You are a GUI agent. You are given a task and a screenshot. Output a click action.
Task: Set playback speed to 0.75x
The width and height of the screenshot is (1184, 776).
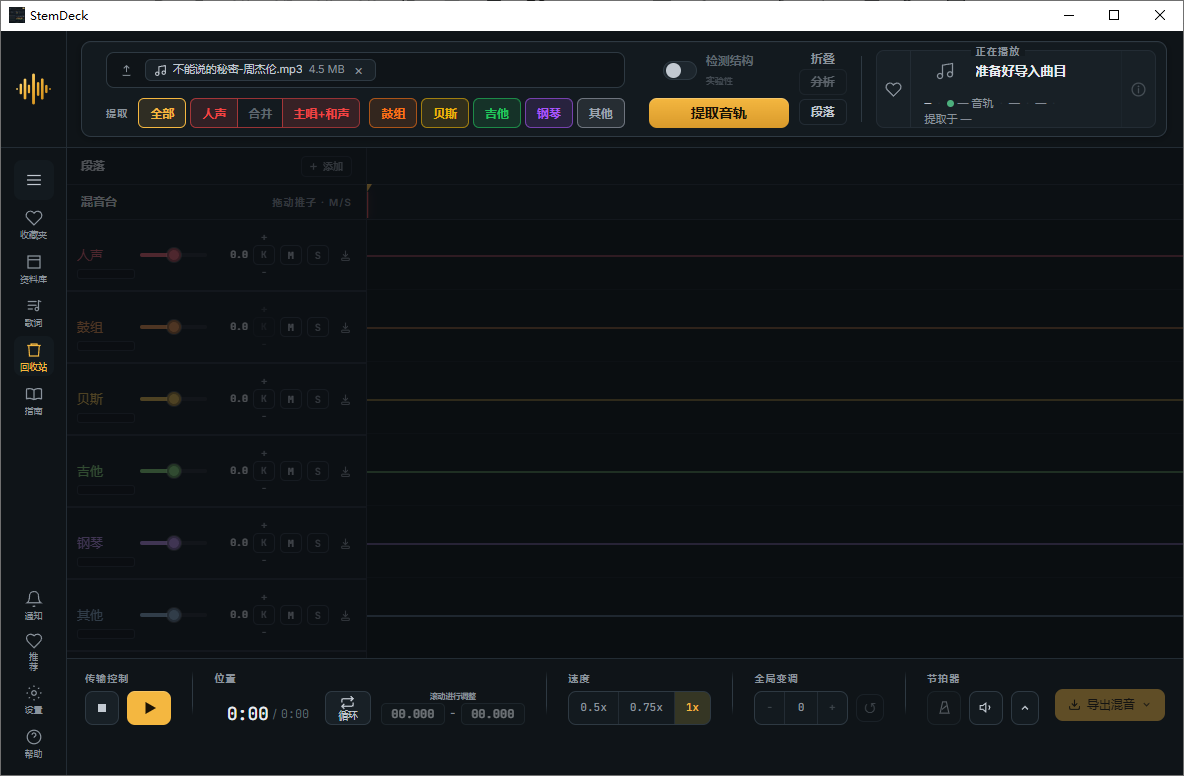[x=646, y=708]
